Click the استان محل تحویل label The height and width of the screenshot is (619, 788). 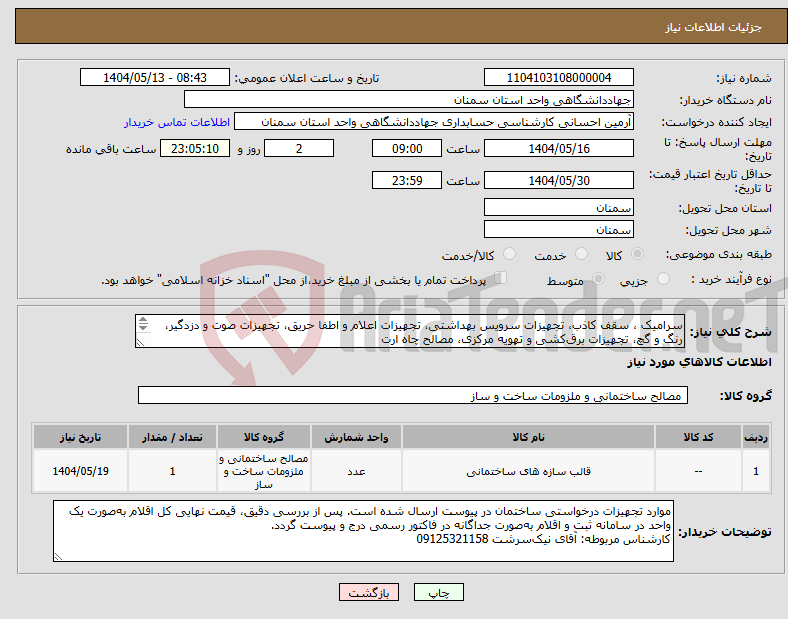click(725, 208)
